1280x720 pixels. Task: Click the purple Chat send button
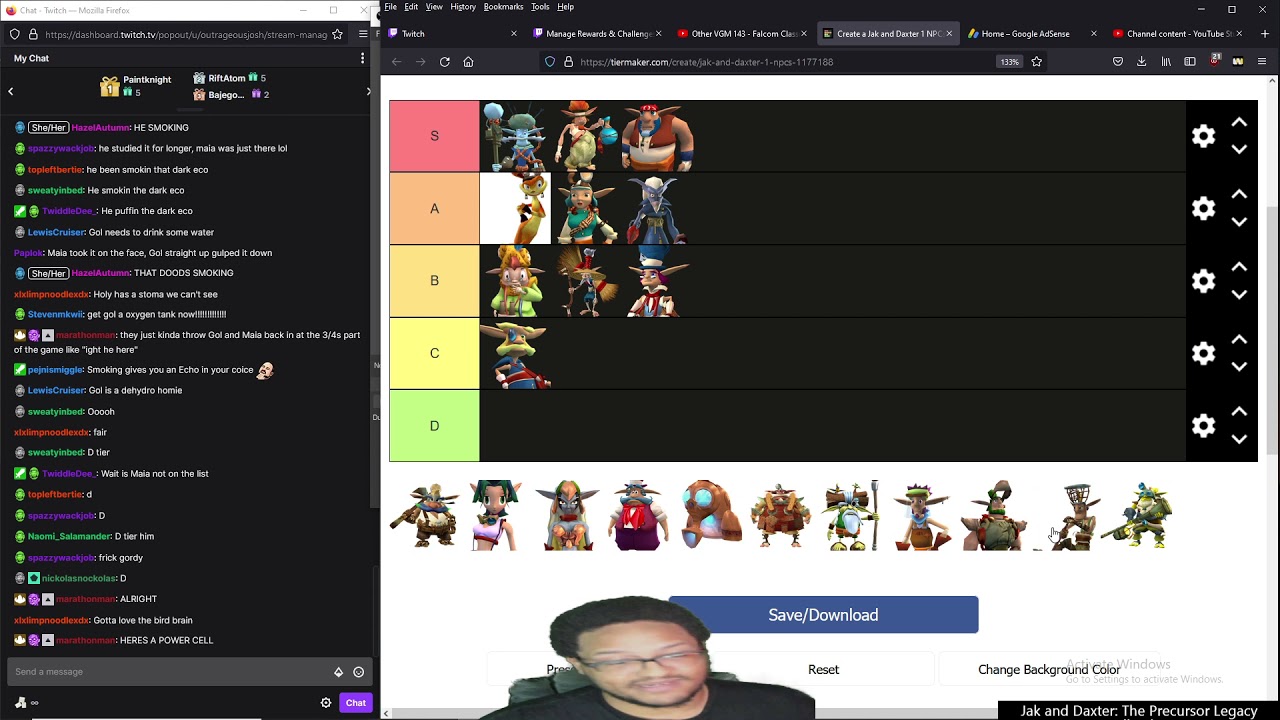tap(356, 703)
